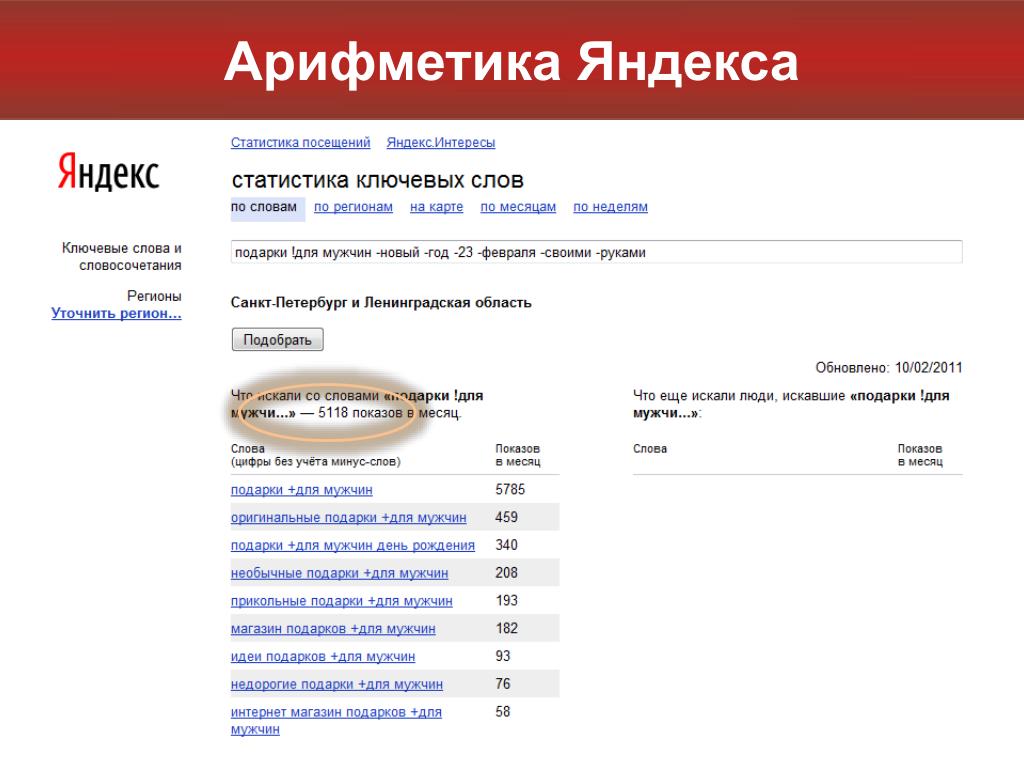Click the Регионы label
This screenshot has width=1024, height=768.
[x=154, y=296]
